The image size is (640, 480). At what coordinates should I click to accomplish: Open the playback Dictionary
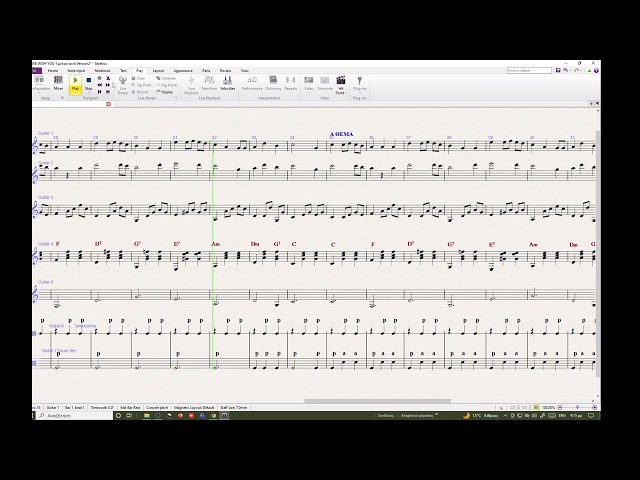coord(273,83)
